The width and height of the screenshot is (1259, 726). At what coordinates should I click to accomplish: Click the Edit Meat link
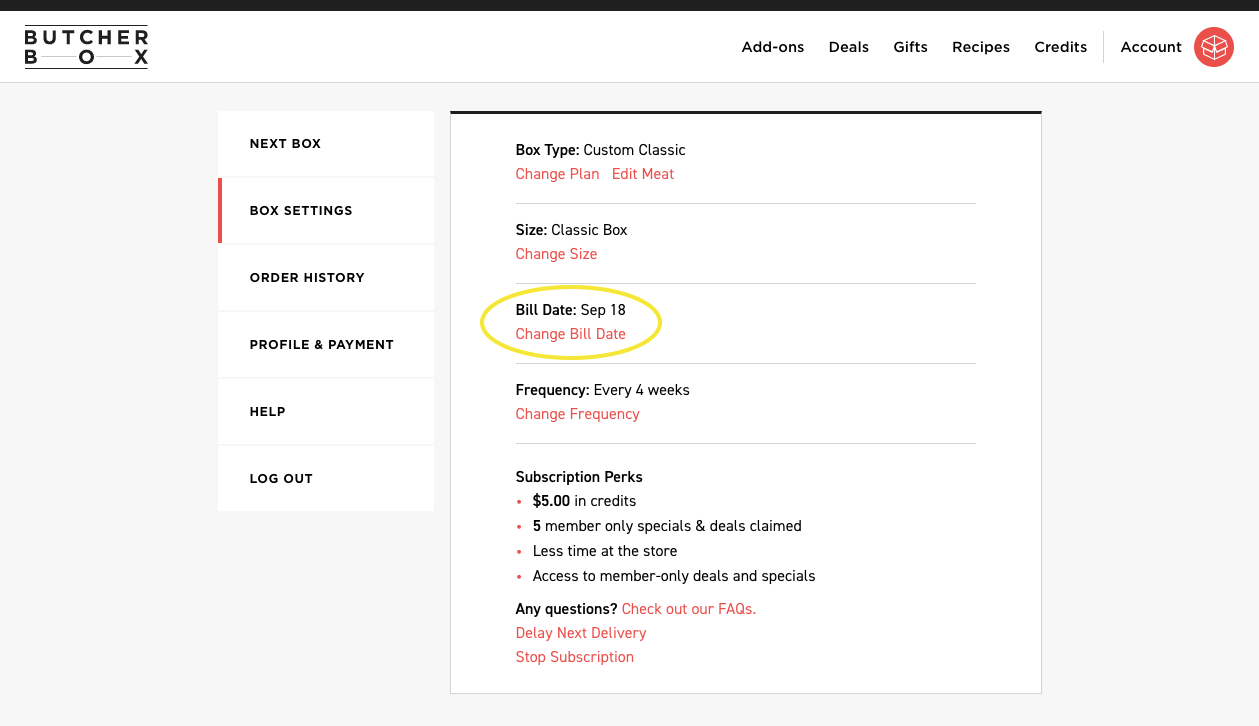(643, 174)
